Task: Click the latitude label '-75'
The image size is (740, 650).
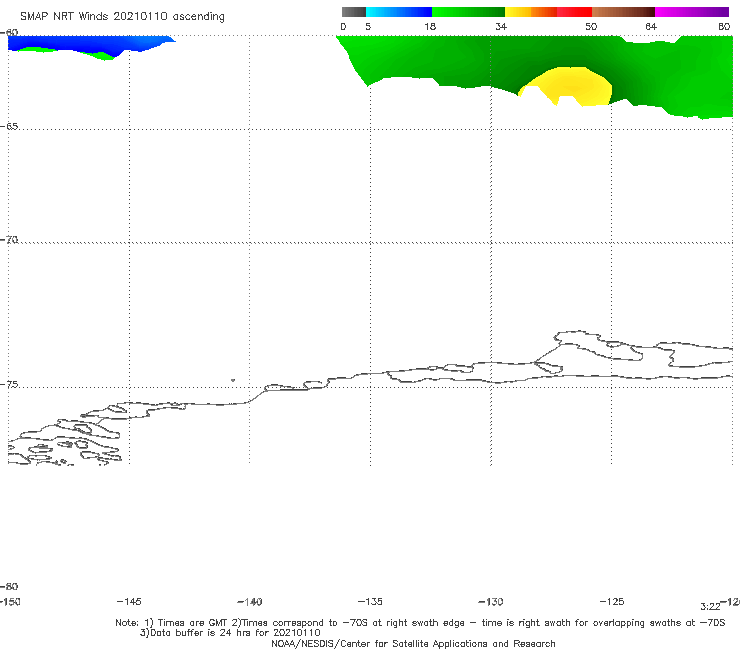Action: coord(9,385)
